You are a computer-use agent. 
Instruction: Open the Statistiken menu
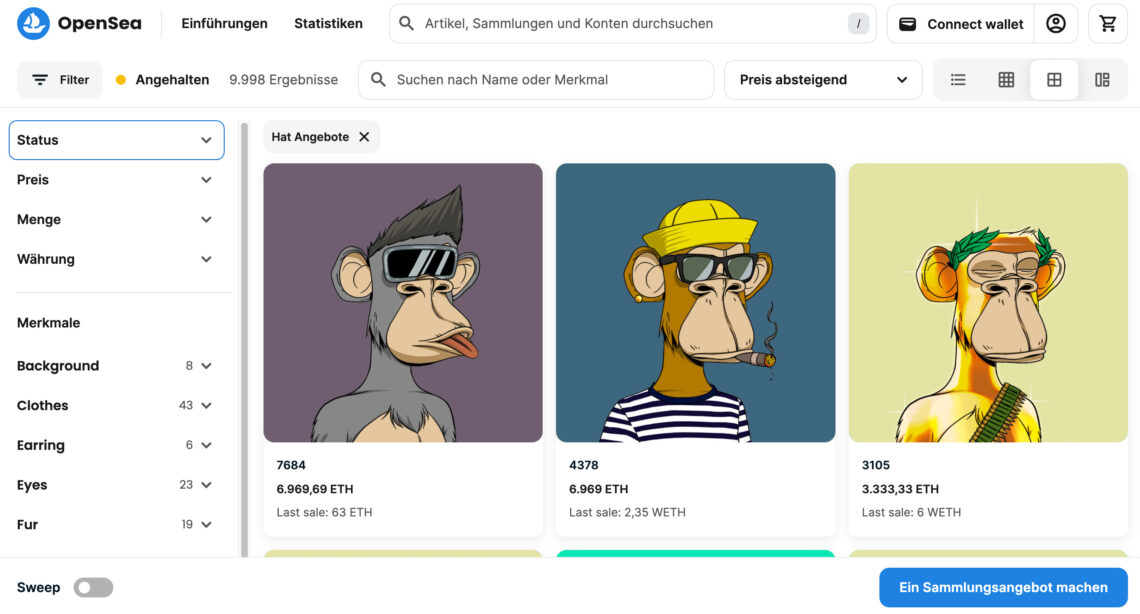pos(328,23)
